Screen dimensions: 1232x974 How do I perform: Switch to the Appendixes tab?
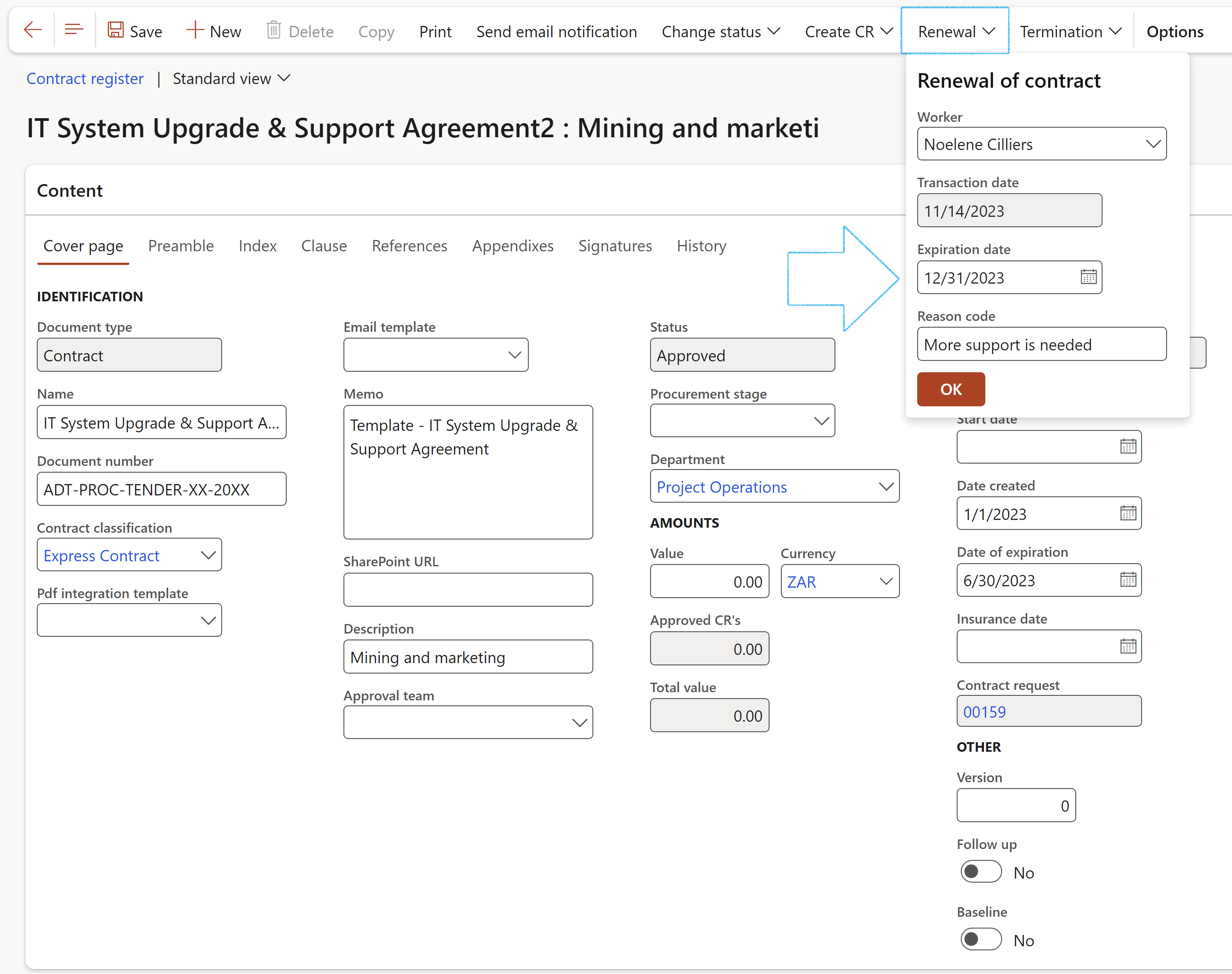click(x=513, y=246)
